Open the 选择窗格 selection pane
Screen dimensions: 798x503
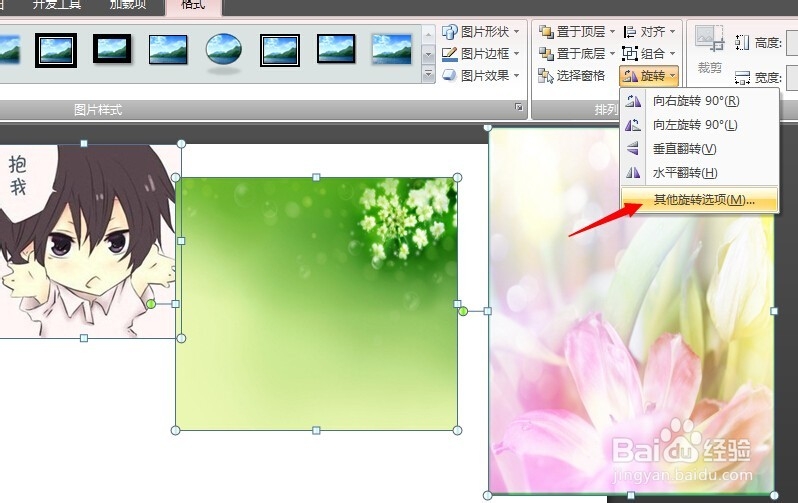(x=572, y=76)
